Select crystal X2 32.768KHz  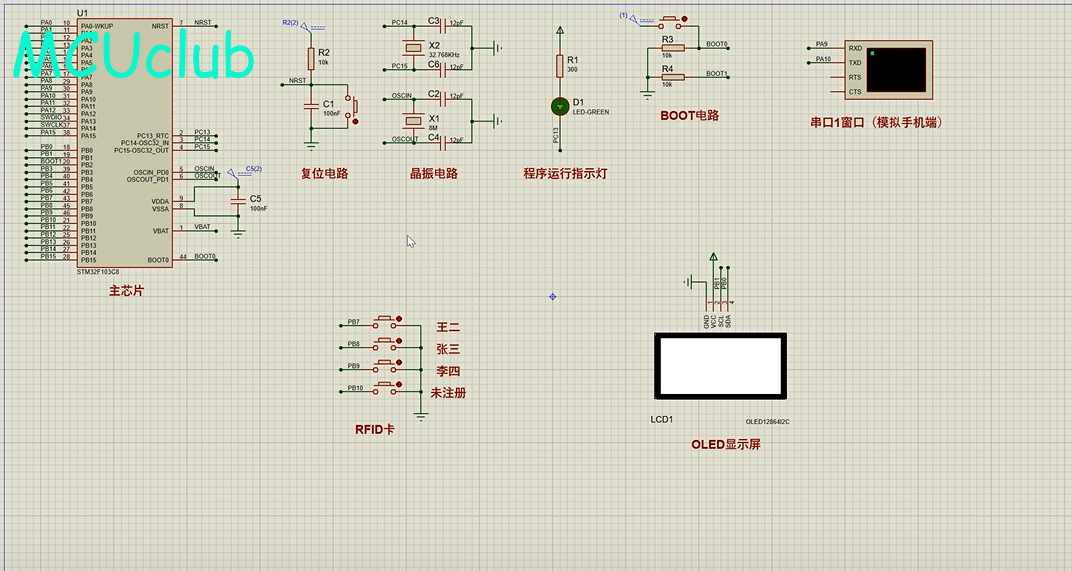pos(413,47)
